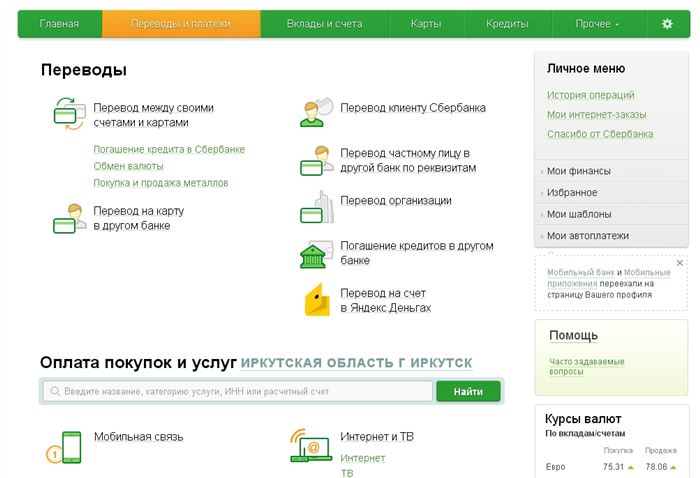Open История операций link

coord(591,95)
